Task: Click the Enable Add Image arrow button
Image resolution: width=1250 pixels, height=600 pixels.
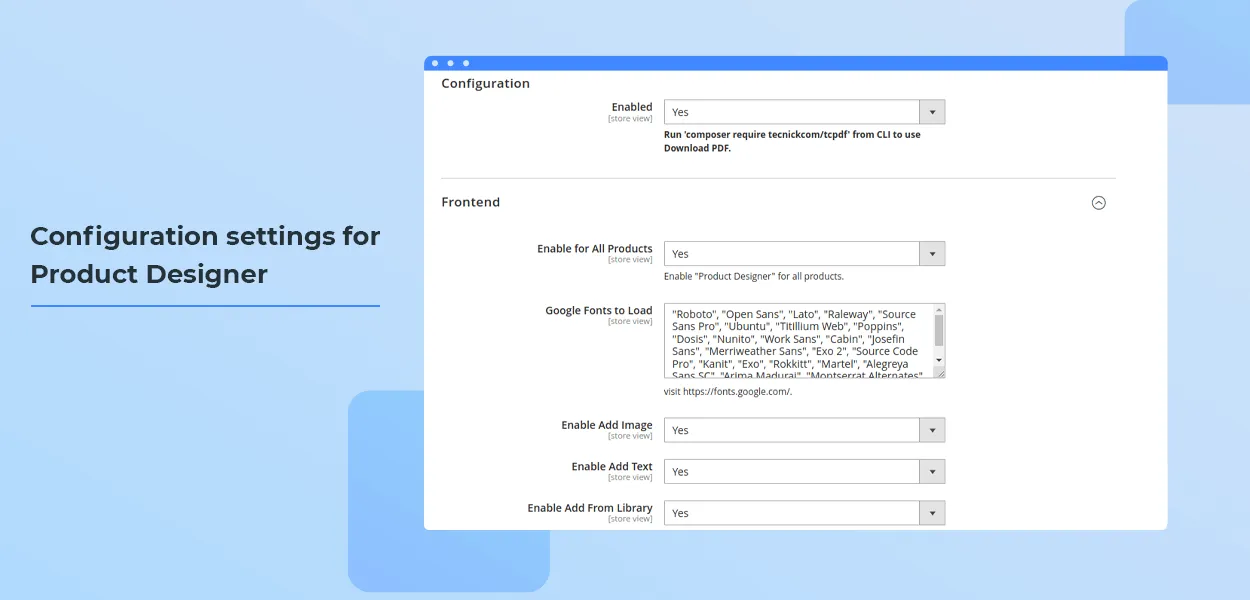Action: click(x=931, y=430)
